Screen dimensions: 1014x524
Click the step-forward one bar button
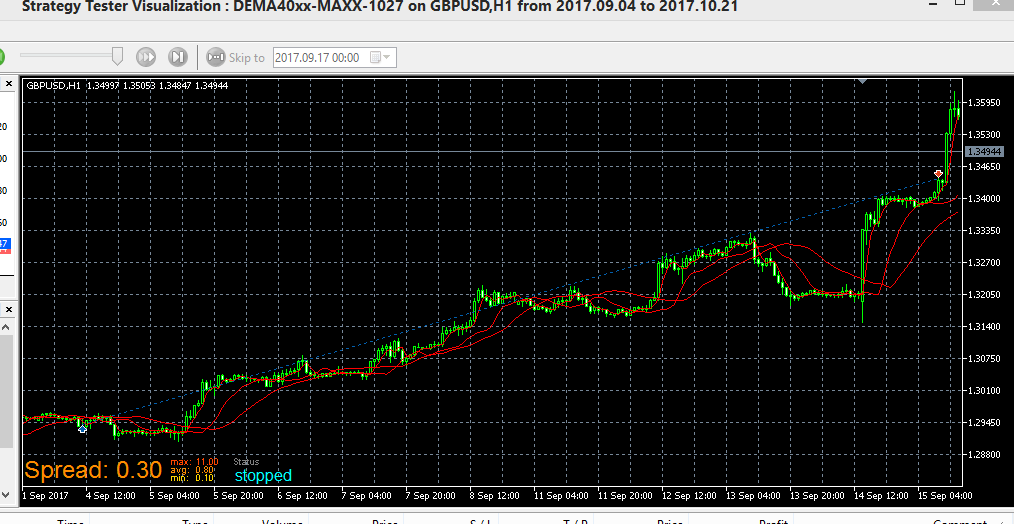tap(178, 57)
